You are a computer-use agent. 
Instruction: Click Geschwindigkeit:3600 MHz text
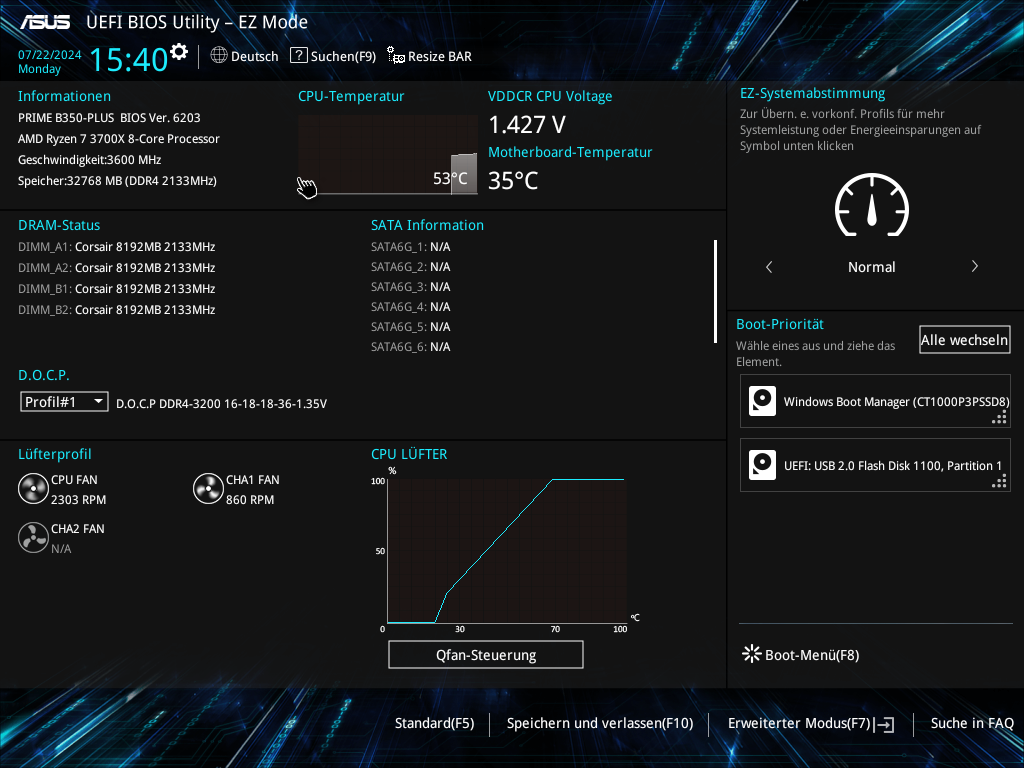tap(89, 159)
